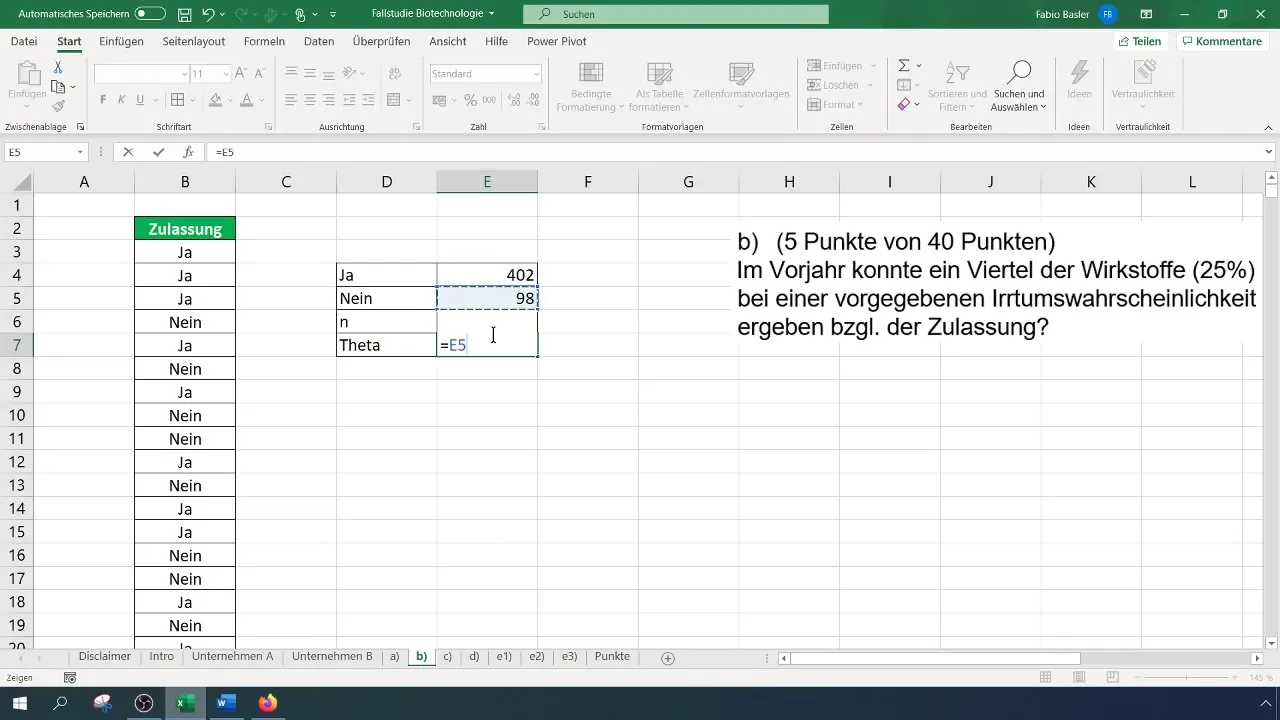Click the Undo arrow icon

click(x=208, y=14)
